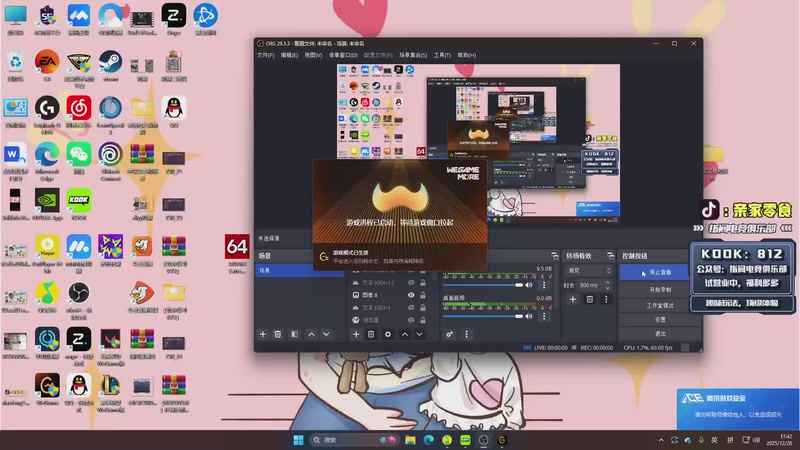
Task: Select PotPlayer desktop shortcut
Action: (47, 254)
